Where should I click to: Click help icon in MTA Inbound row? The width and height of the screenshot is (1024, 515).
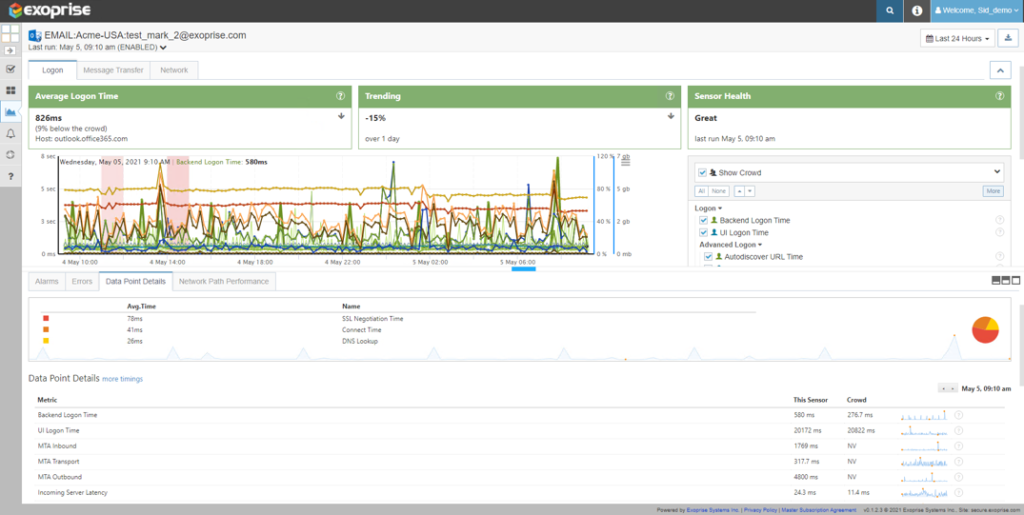959,446
